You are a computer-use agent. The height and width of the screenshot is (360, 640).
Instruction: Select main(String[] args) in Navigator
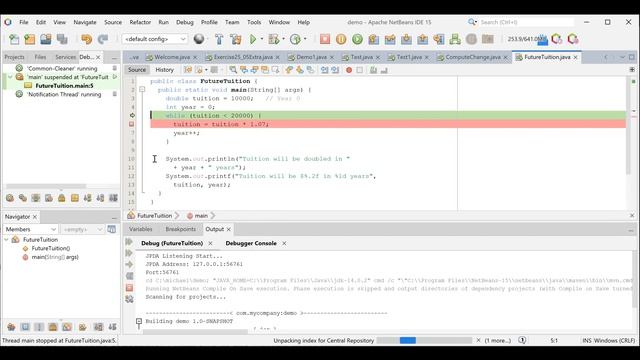[x=55, y=257]
